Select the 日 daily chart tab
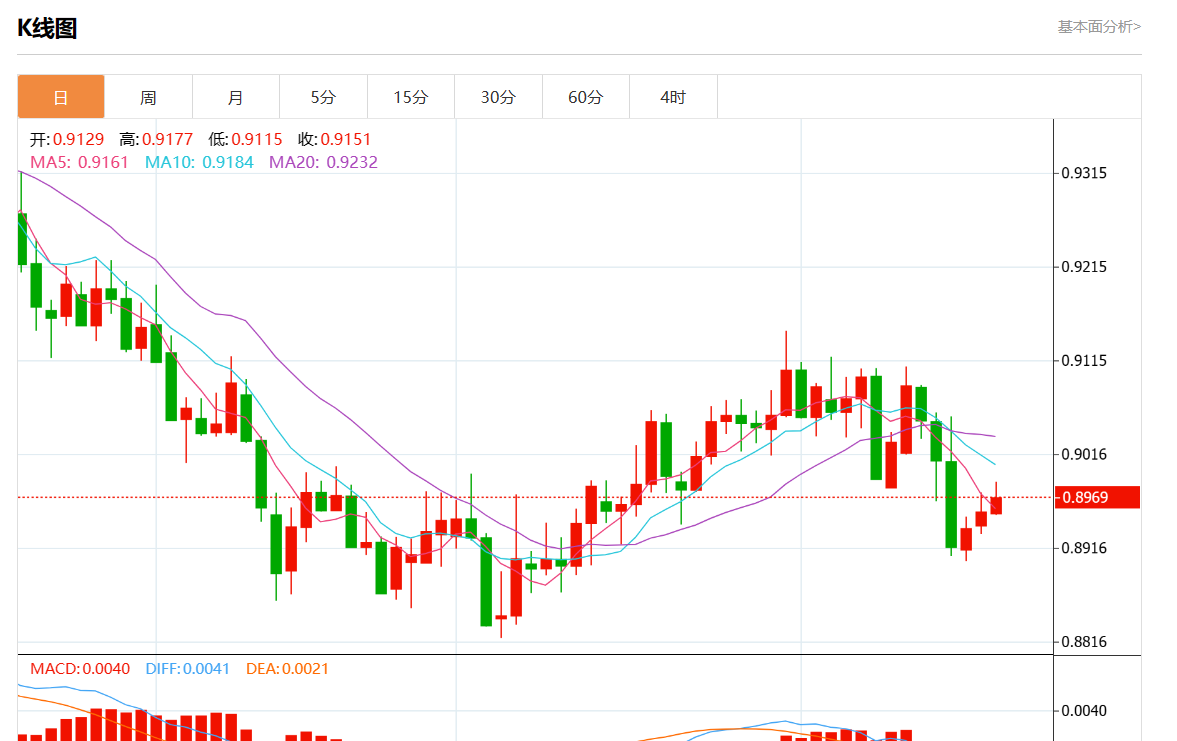The height and width of the screenshot is (741, 1177). 61,97
